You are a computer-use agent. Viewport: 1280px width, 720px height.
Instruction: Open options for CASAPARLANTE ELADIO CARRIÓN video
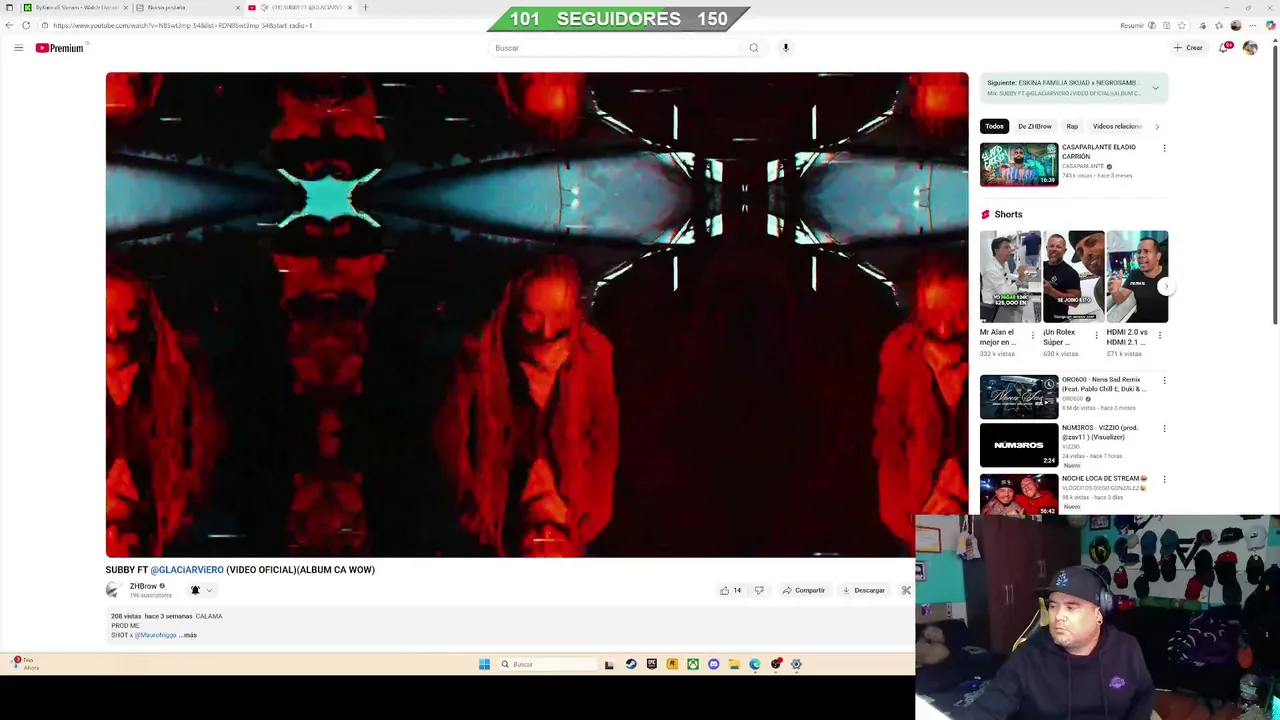(x=1164, y=148)
